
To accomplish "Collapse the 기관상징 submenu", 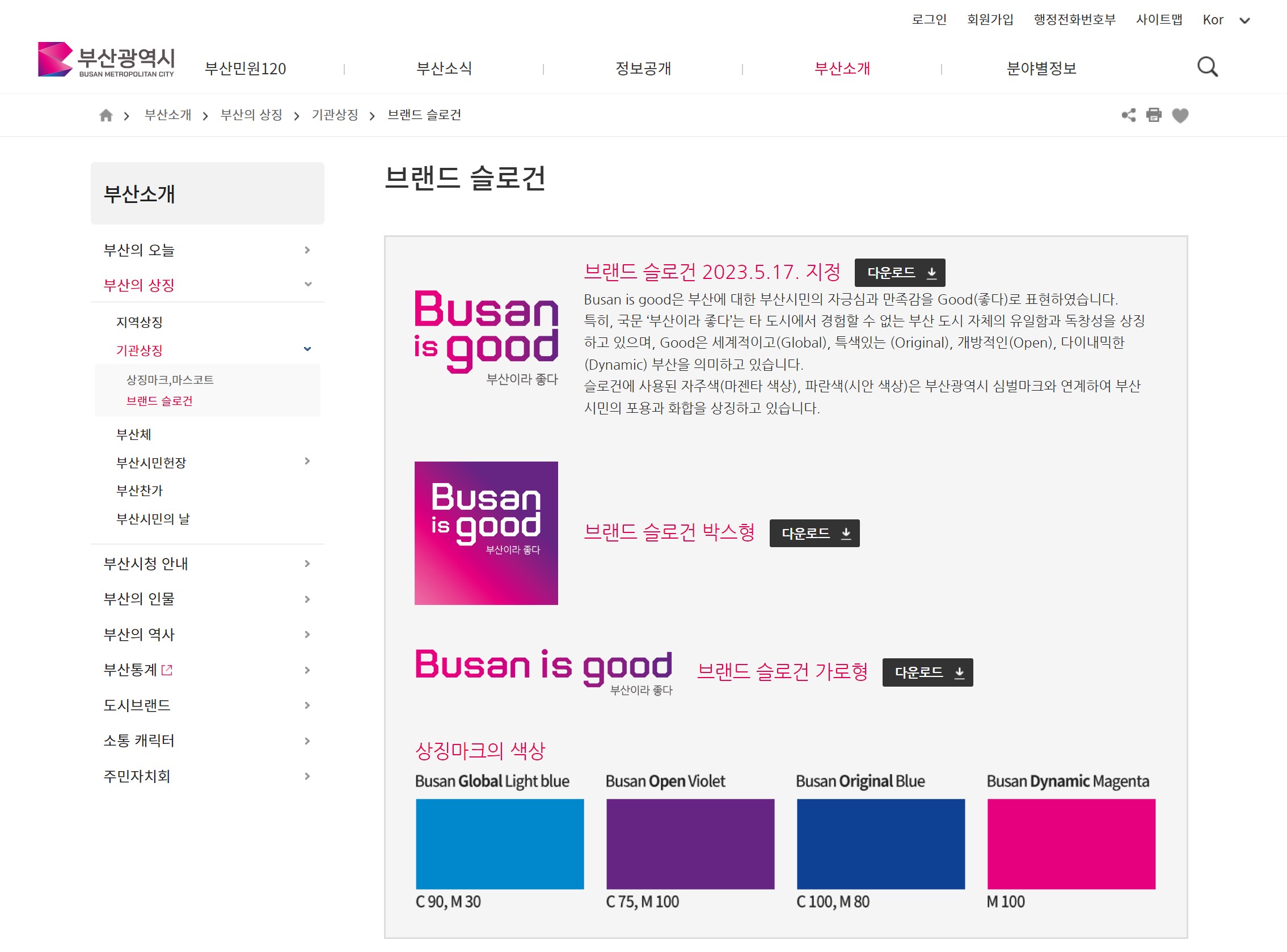I will click(x=307, y=349).
